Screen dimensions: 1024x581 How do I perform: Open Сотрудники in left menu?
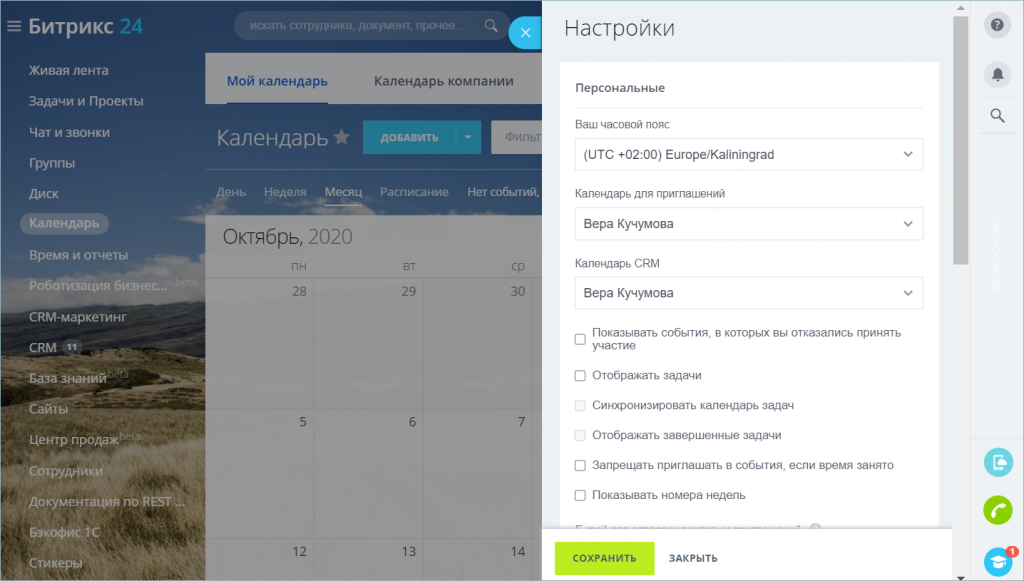pyautogui.click(x=65, y=471)
